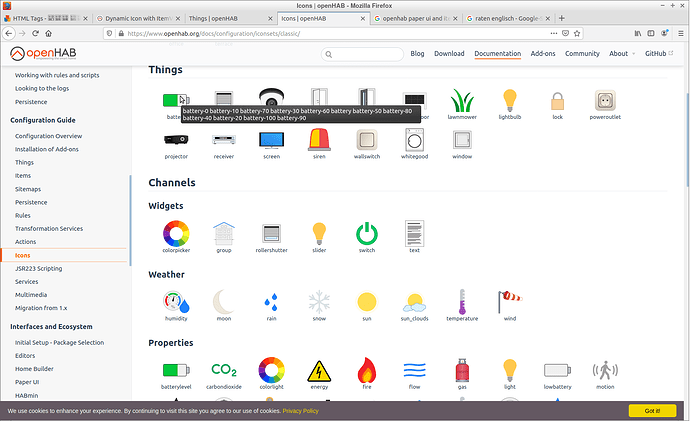Click the carbondioxide CO2 icon
The width and height of the screenshot is (690, 421).
pyautogui.click(x=224, y=370)
